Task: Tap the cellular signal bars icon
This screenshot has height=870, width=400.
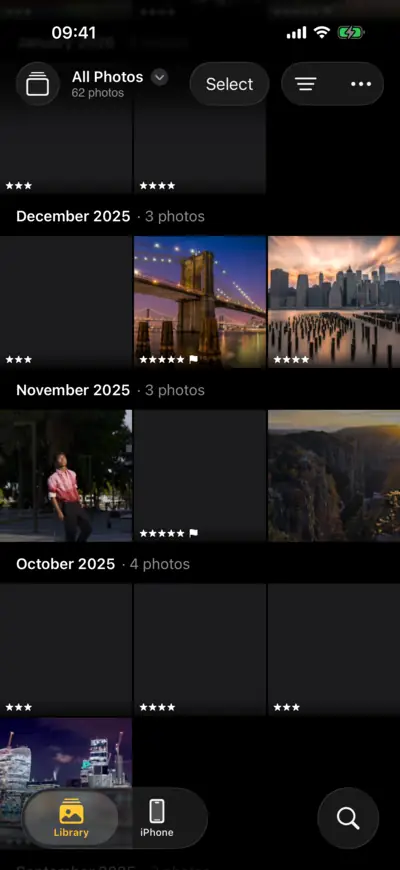Action: [x=296, y=33]
